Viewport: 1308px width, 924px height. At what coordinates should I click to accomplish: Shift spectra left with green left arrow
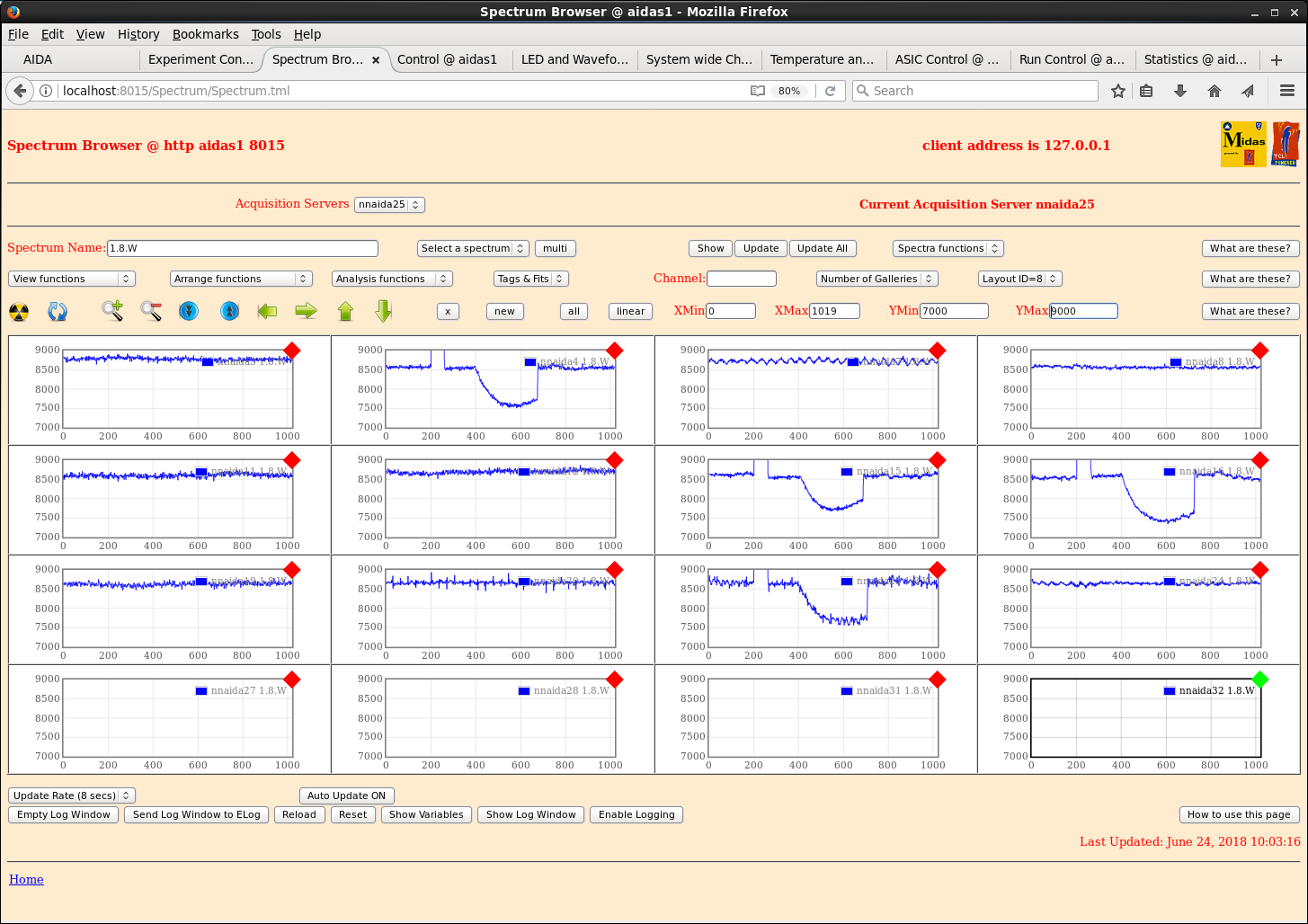click(x=267, y=311)
